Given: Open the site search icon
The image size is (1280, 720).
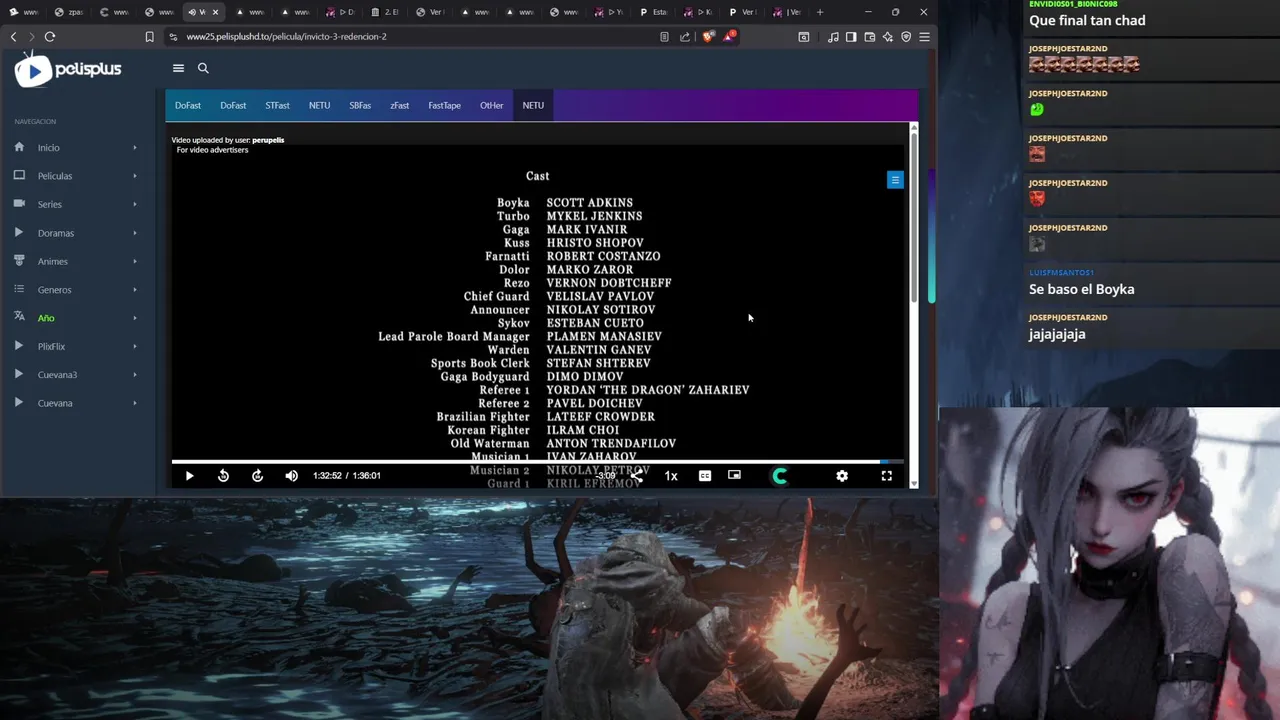Looking at the screenshot, I should point(203,68).
